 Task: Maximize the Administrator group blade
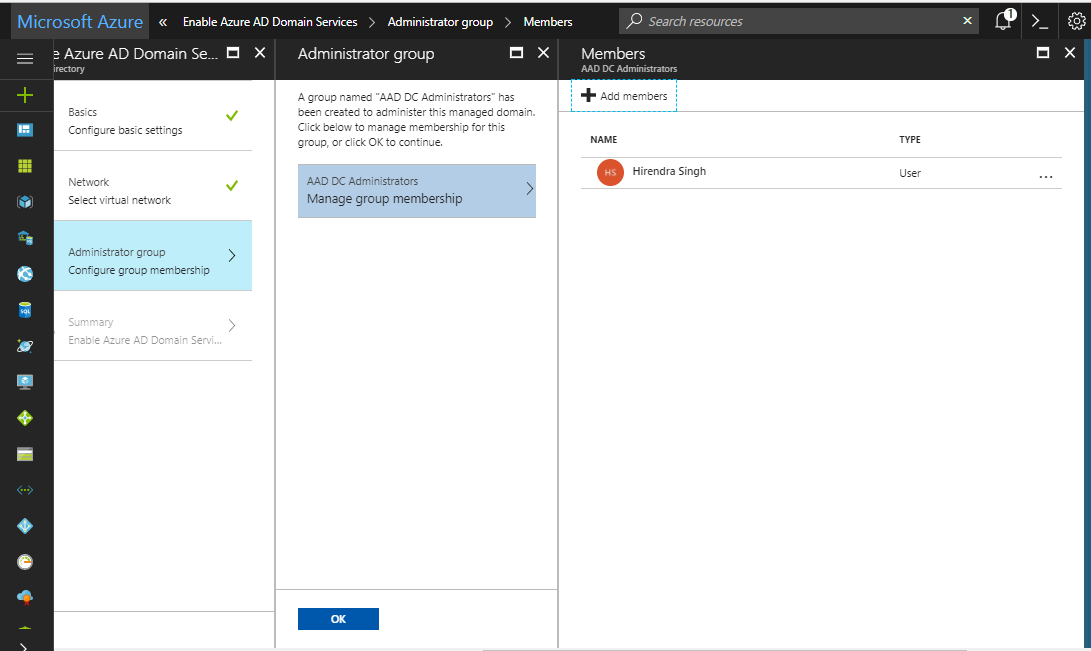click(x=516, y=53)
